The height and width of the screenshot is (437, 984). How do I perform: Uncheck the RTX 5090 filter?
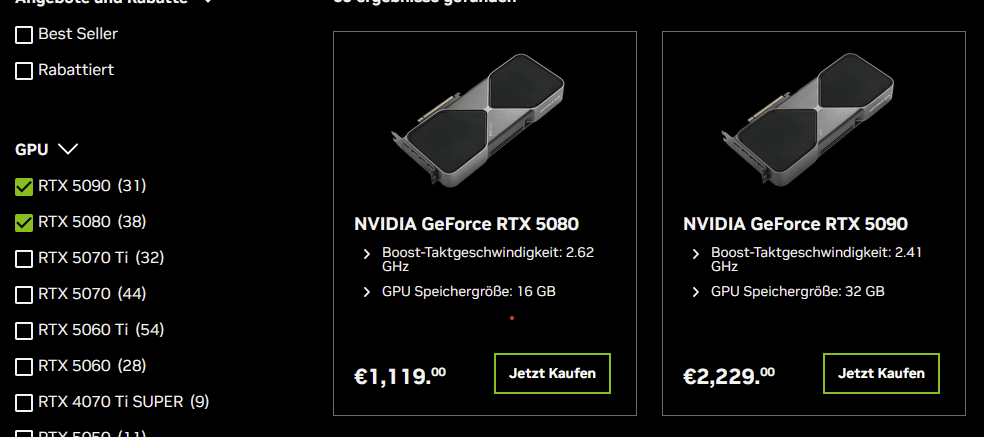pyautogui.click(x=25, y=186)
